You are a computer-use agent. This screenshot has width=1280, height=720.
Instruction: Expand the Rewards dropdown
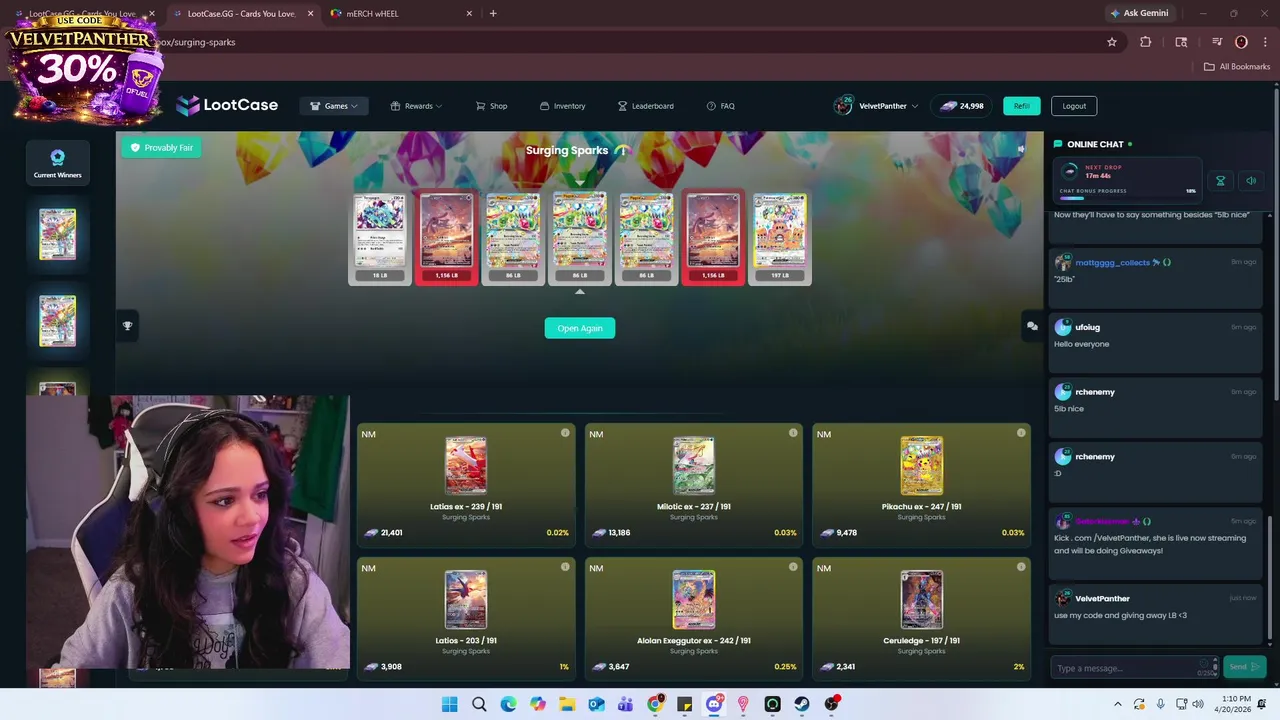tap(416, 106)
